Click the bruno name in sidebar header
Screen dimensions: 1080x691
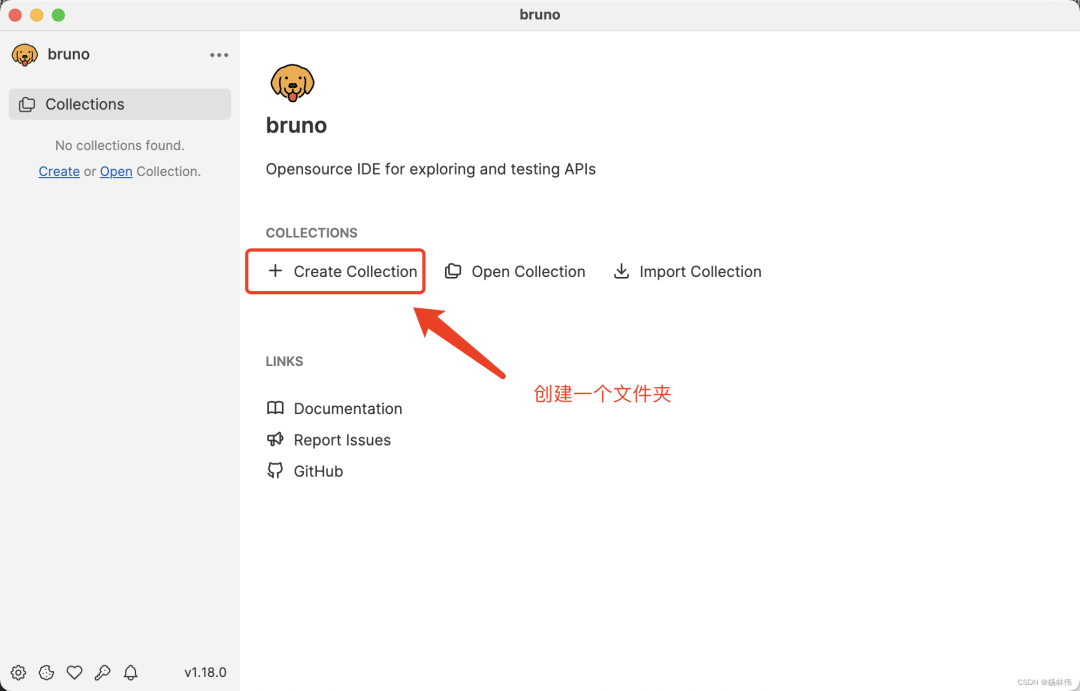68,54
